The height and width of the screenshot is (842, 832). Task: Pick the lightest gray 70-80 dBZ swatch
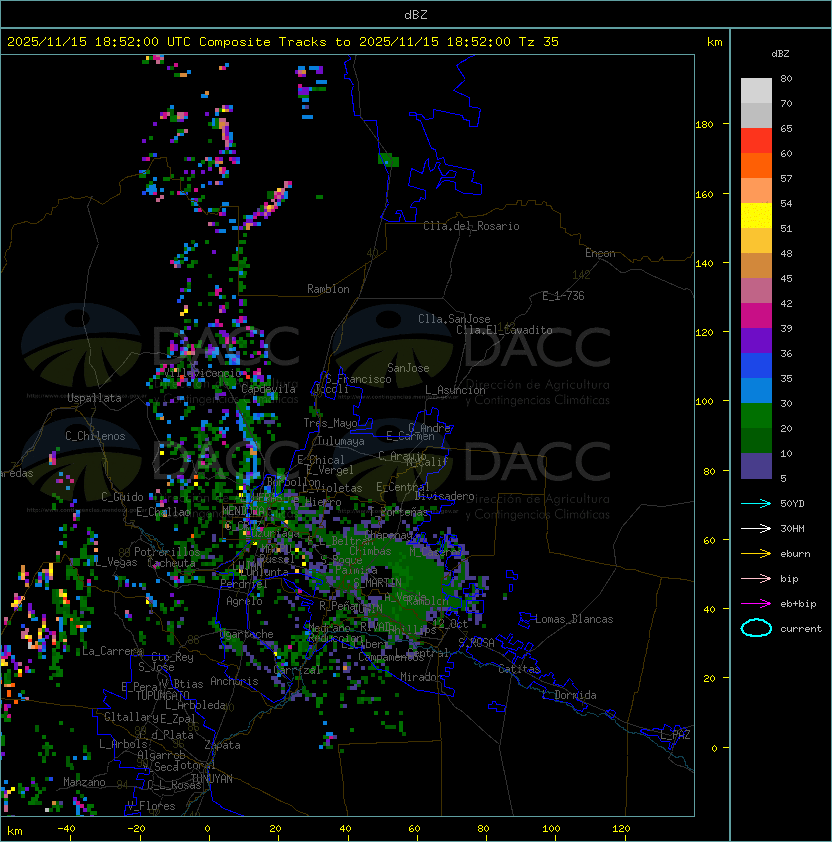(x=756, y=91)
